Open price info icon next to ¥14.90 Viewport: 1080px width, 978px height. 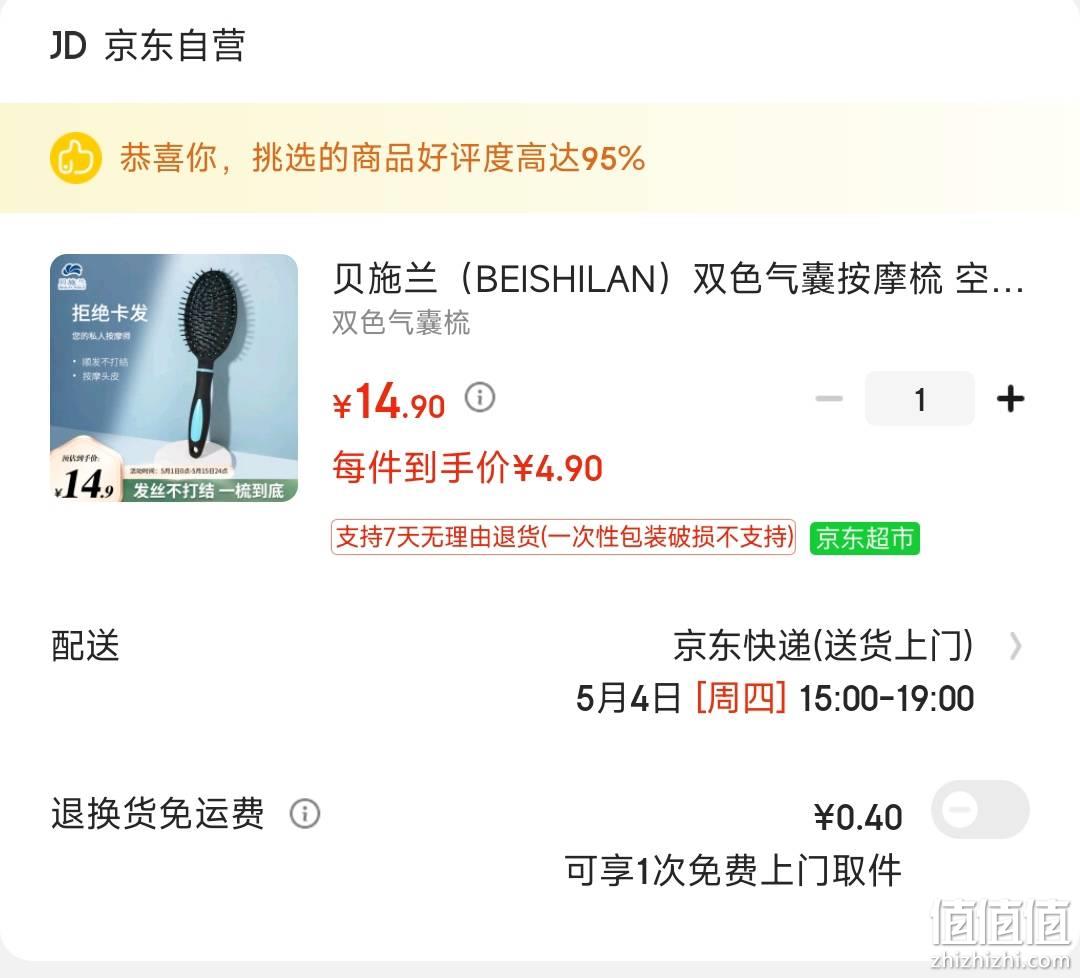tap(480, 397)
